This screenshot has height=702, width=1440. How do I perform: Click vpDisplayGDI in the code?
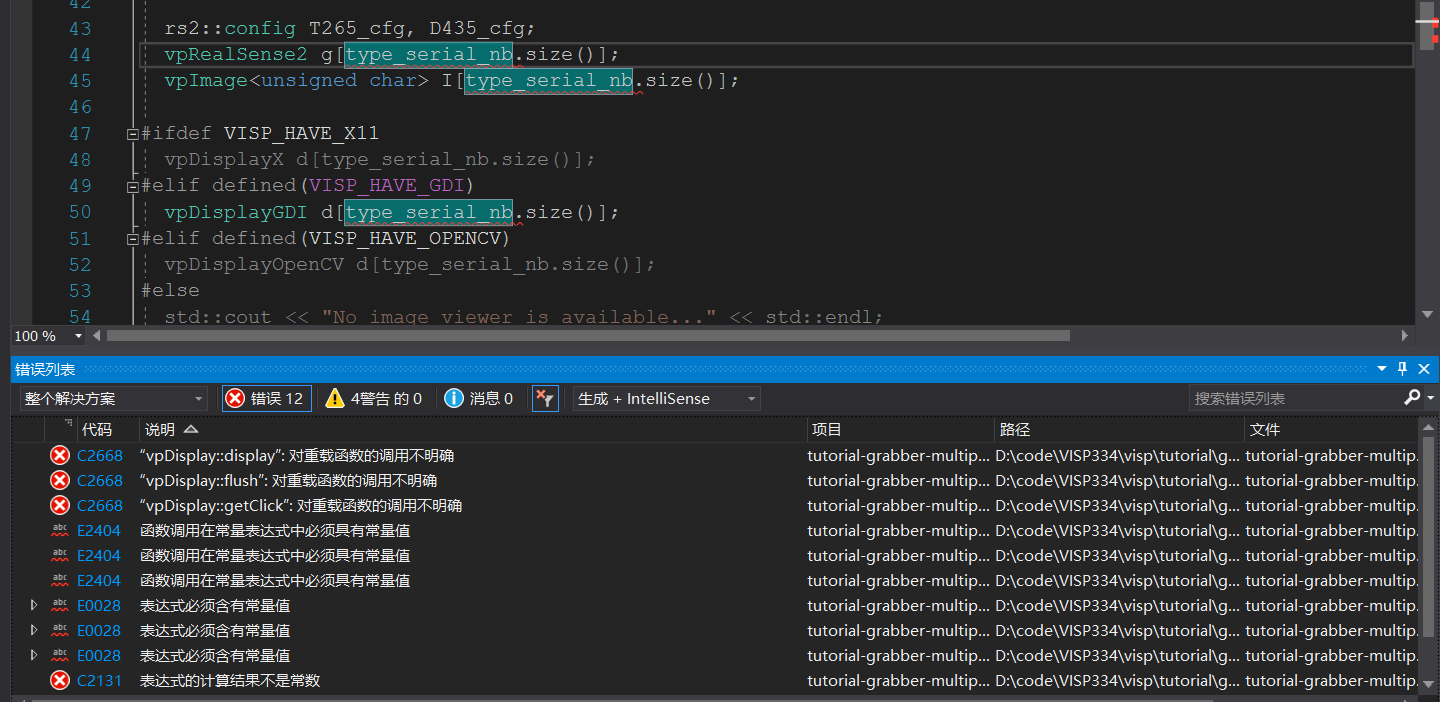(236, 212)
